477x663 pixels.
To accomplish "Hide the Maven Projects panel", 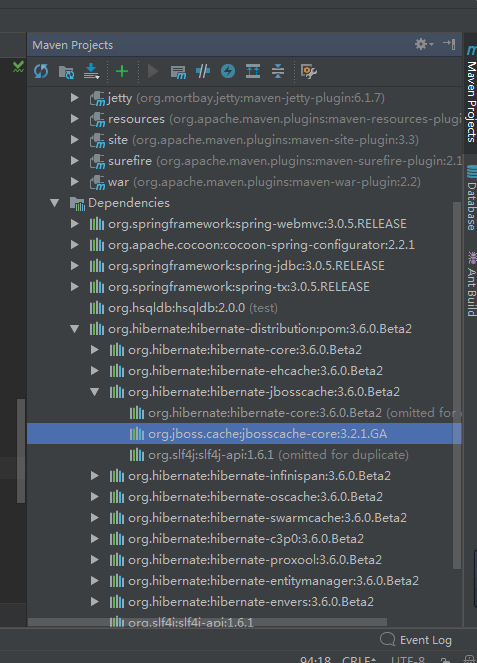I will 449,44.
